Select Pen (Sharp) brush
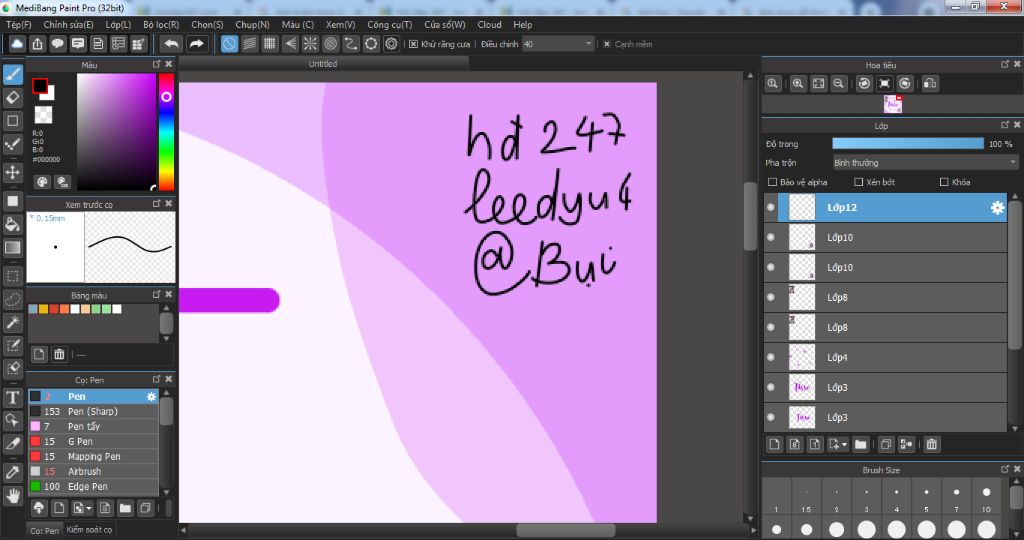This screenshot has height=540, width=1024. coord(93,411)
